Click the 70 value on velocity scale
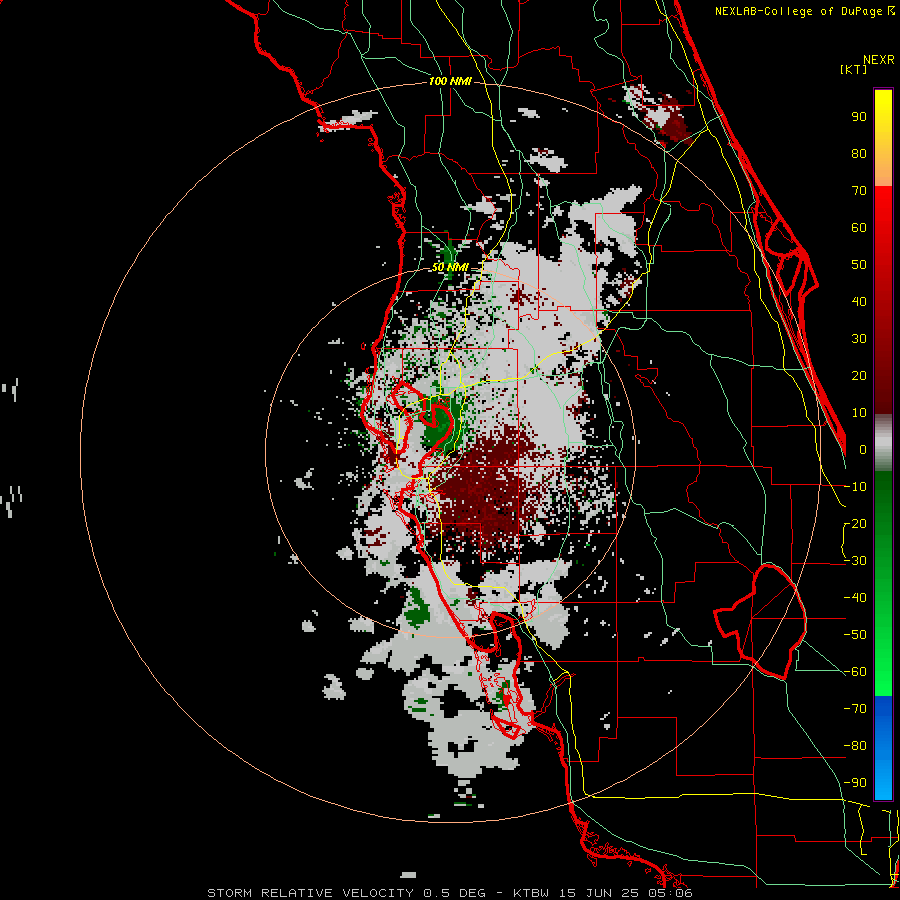Image resolution: width=900 pixels, height=900 pixels. pyautogui.click(x=859, y=191)
